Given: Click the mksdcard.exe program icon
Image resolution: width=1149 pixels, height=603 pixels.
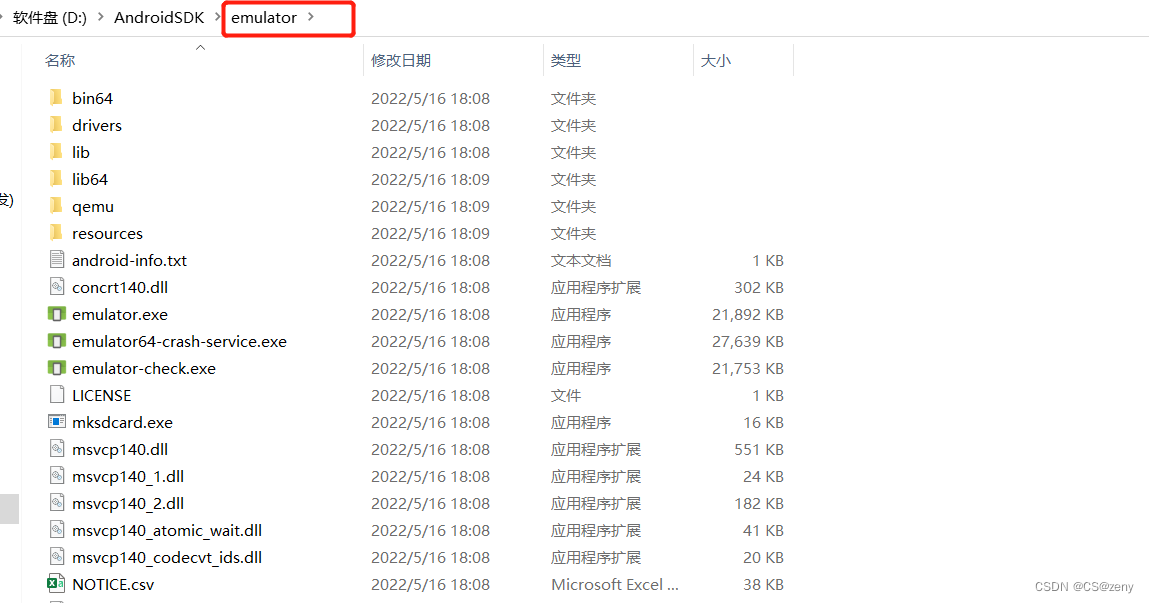Looking at the screenshot, I should 56,421.
